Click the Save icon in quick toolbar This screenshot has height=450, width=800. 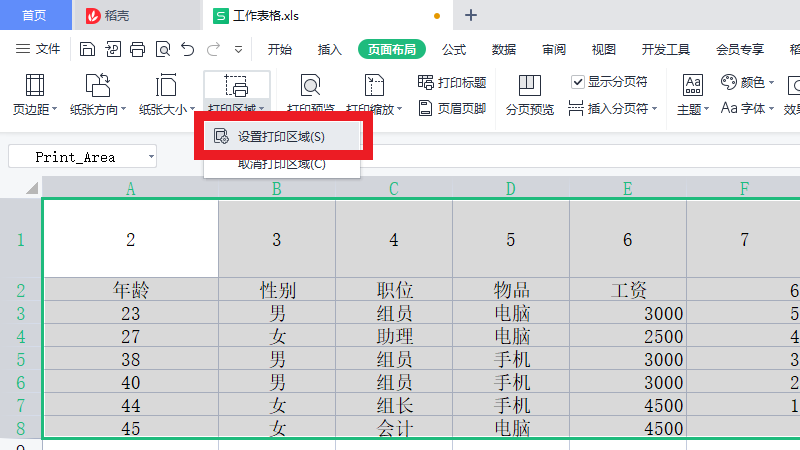click(88, 49)
